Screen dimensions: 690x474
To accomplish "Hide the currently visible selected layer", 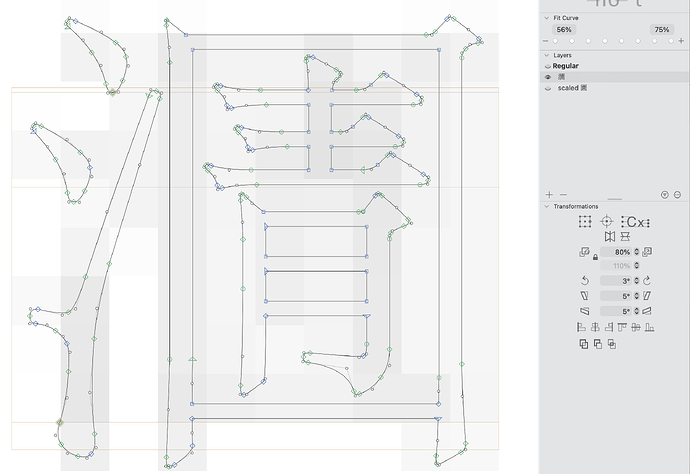I will click(x=547, y=77).
